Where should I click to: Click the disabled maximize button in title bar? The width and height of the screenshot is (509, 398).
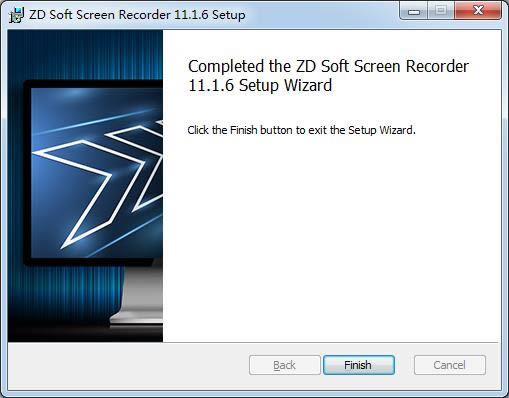point(441,11)
